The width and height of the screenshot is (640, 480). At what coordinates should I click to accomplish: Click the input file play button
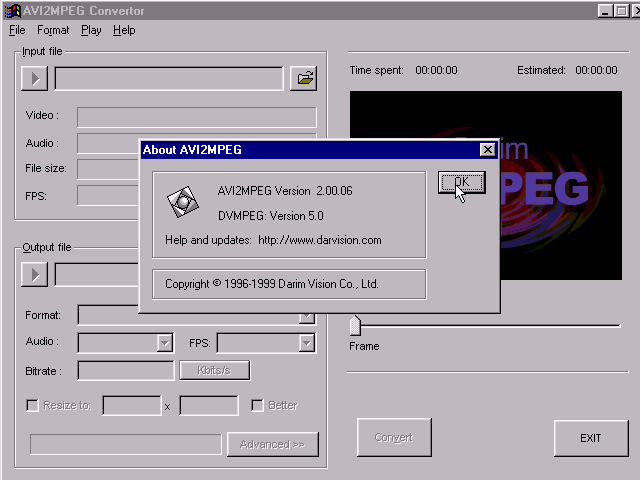[35, 78]
